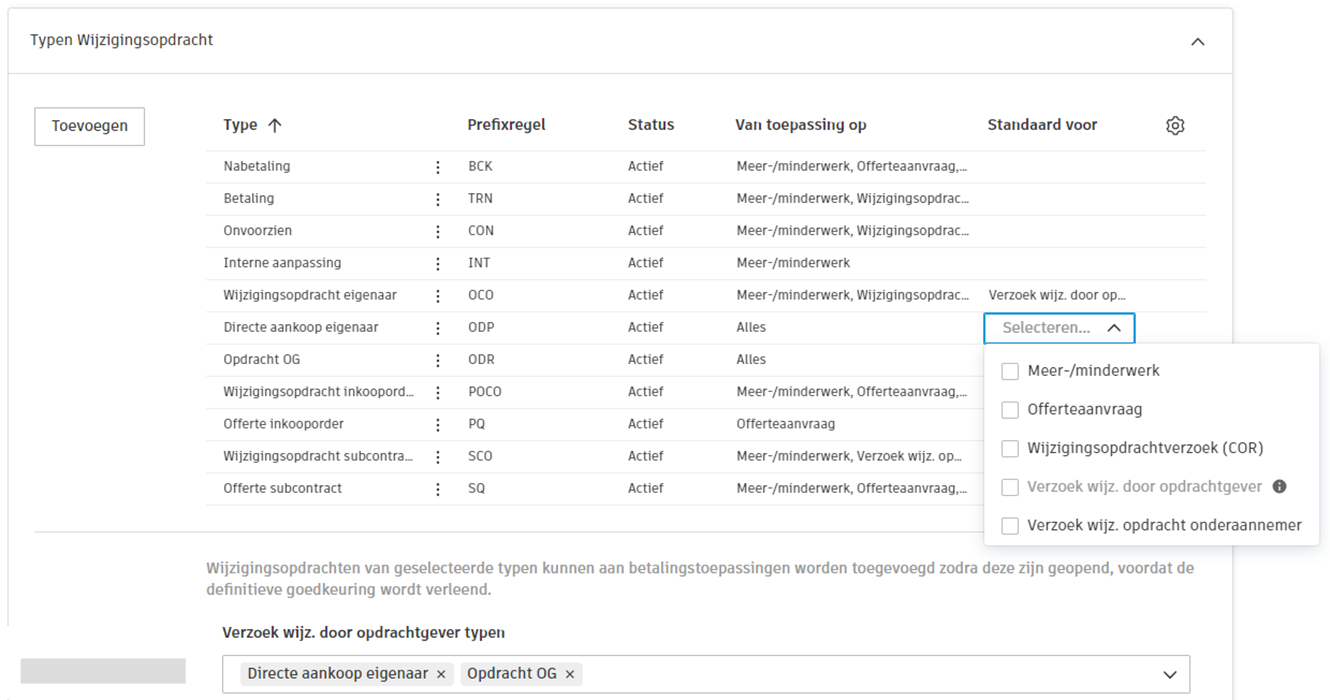1330x700 pixels.
Task: Click the column settings gear icon
Action: click(x=1175, y=124)
